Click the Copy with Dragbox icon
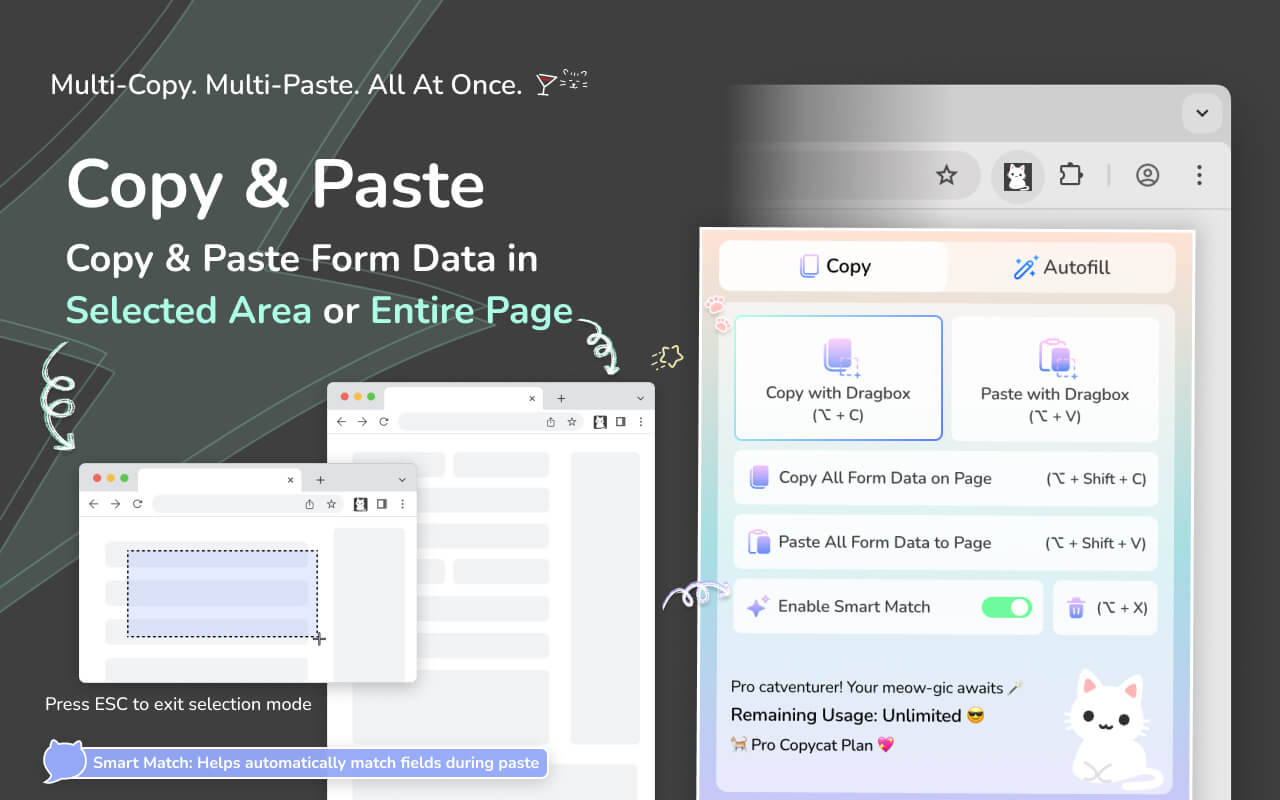This screenshot has width=1280, height=800. [x=838, y=356]
